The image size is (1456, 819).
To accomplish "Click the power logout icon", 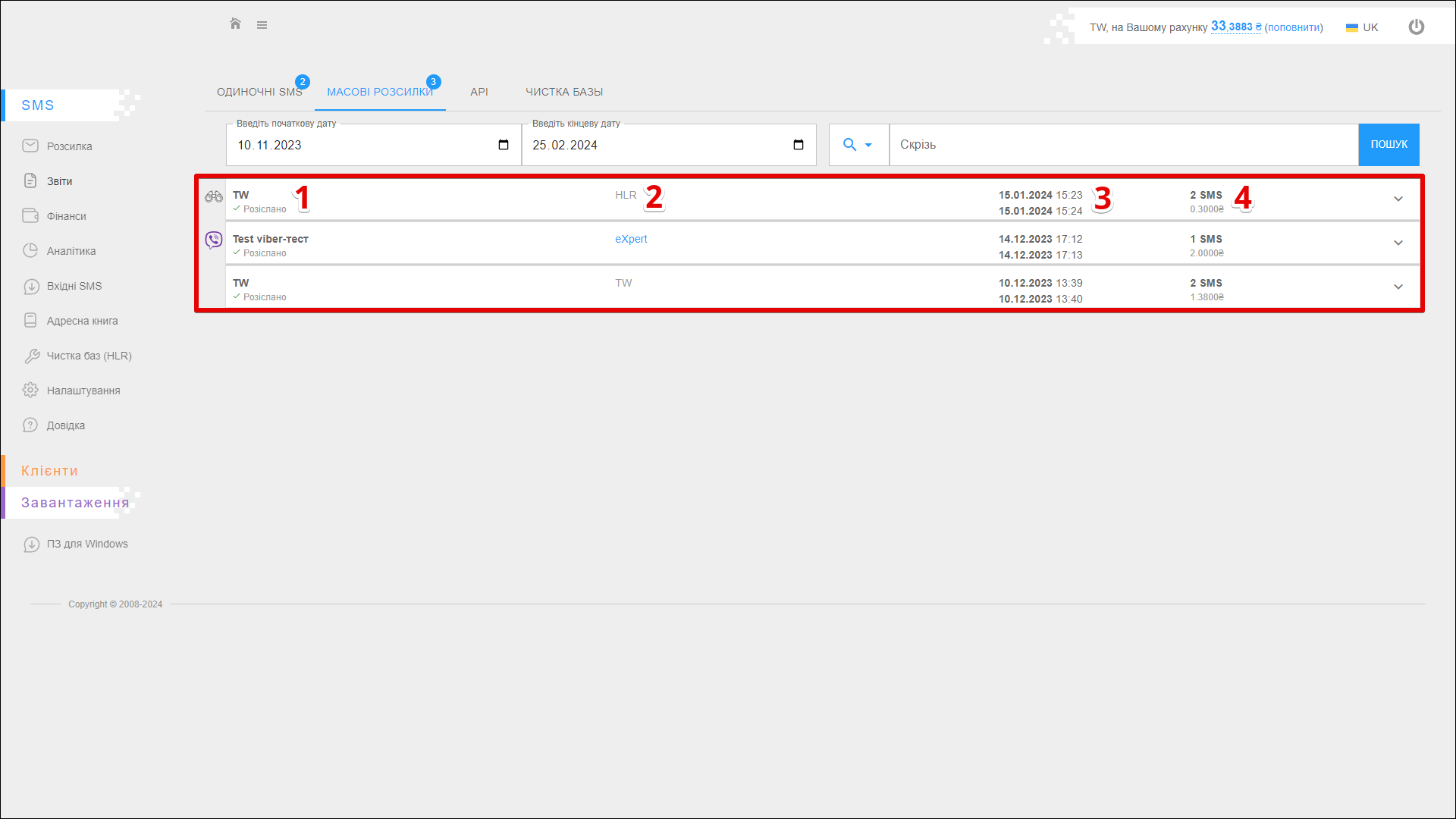I will tap(1416, 27).
